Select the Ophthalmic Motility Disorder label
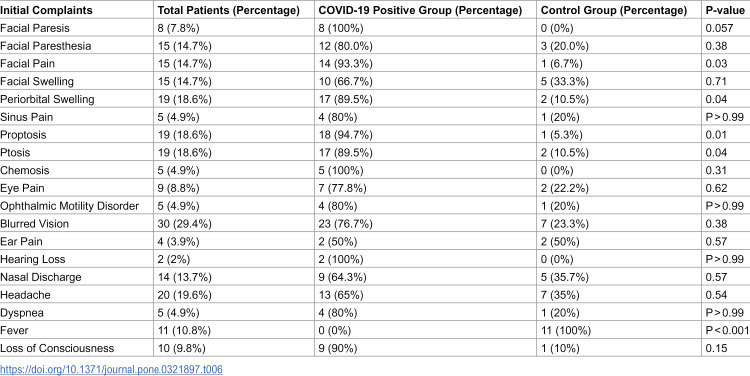This screenshot has width=750, height=376. point(69,206)
